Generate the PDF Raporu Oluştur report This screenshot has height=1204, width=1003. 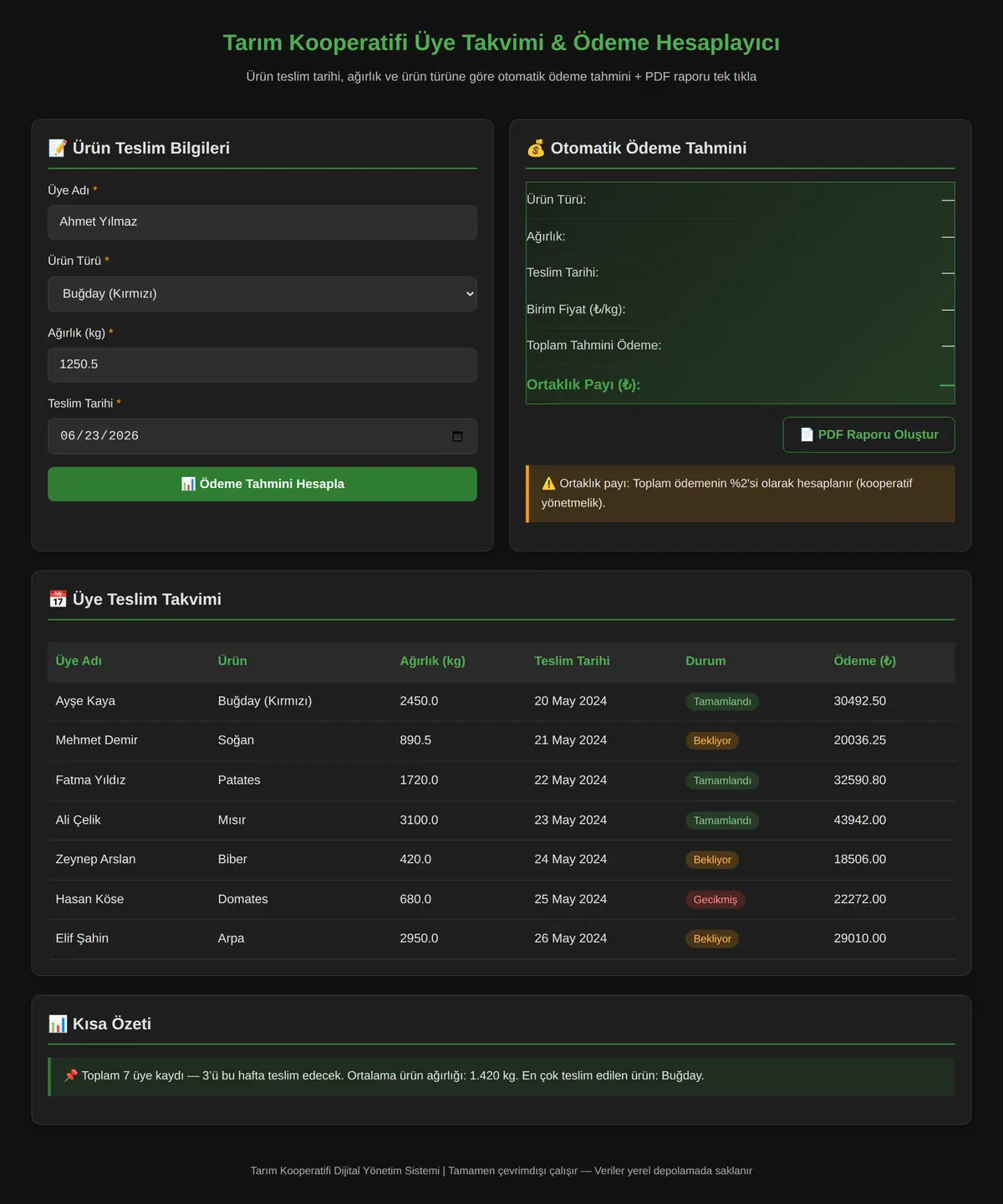[x=868, y=434]
